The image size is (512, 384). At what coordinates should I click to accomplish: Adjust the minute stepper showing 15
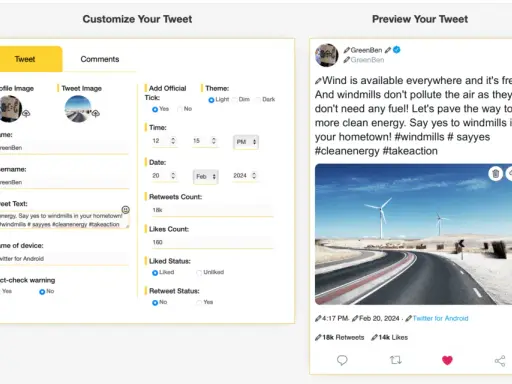[214, 141]
